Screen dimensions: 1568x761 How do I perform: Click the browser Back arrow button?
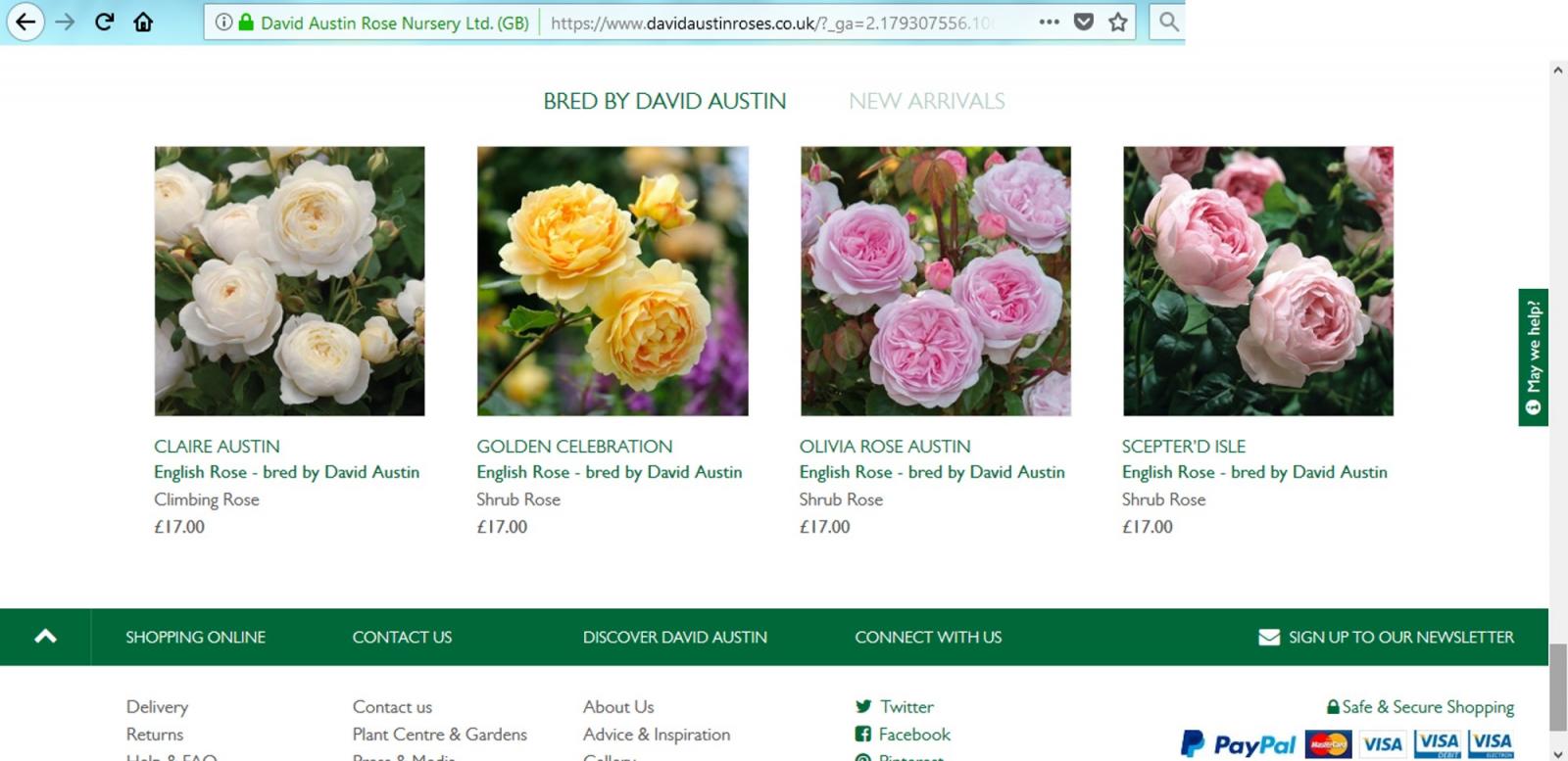tap(24, 22)
